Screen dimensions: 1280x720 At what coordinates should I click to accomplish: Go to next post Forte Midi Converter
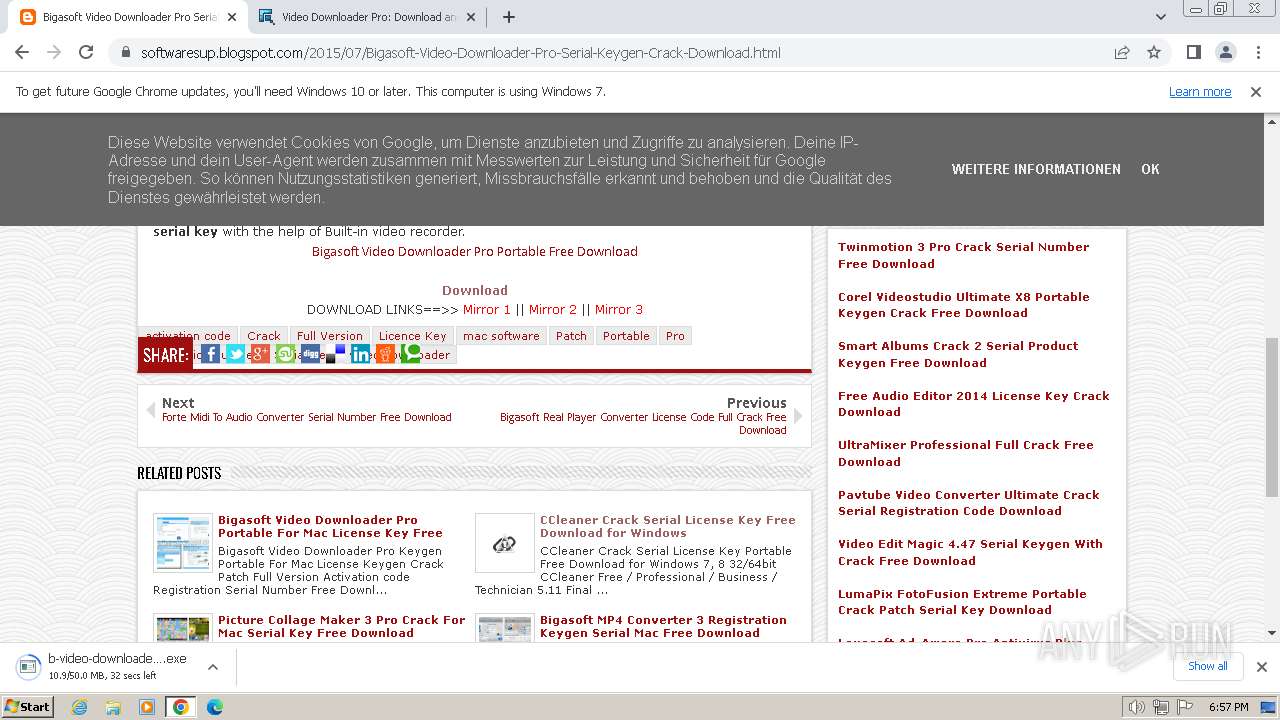point(307,417)
